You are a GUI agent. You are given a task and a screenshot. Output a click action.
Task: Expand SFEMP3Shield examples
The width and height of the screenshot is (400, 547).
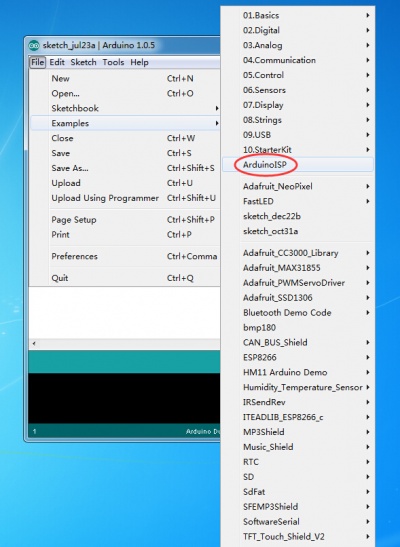[x=298, y=507]
